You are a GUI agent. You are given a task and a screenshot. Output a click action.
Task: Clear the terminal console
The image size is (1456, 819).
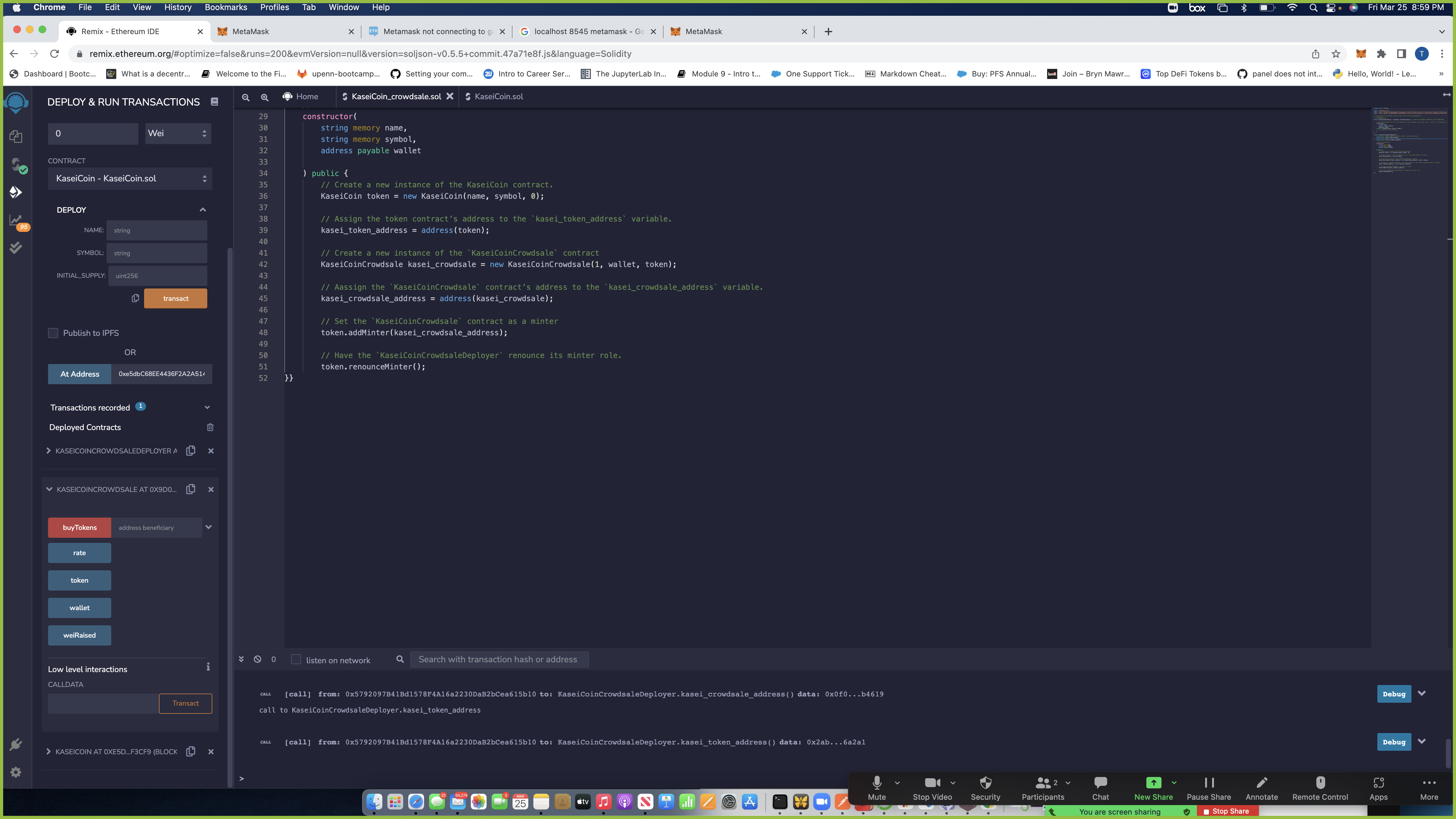click(257, 659)
